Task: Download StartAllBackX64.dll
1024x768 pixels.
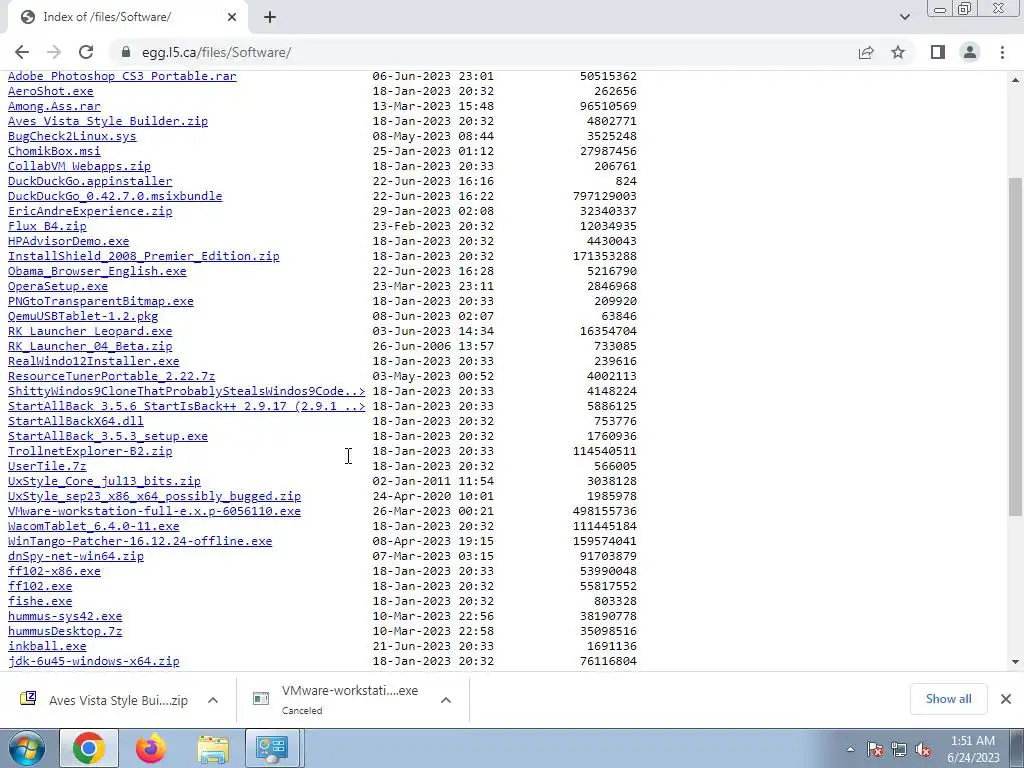Action: point(76,422)
